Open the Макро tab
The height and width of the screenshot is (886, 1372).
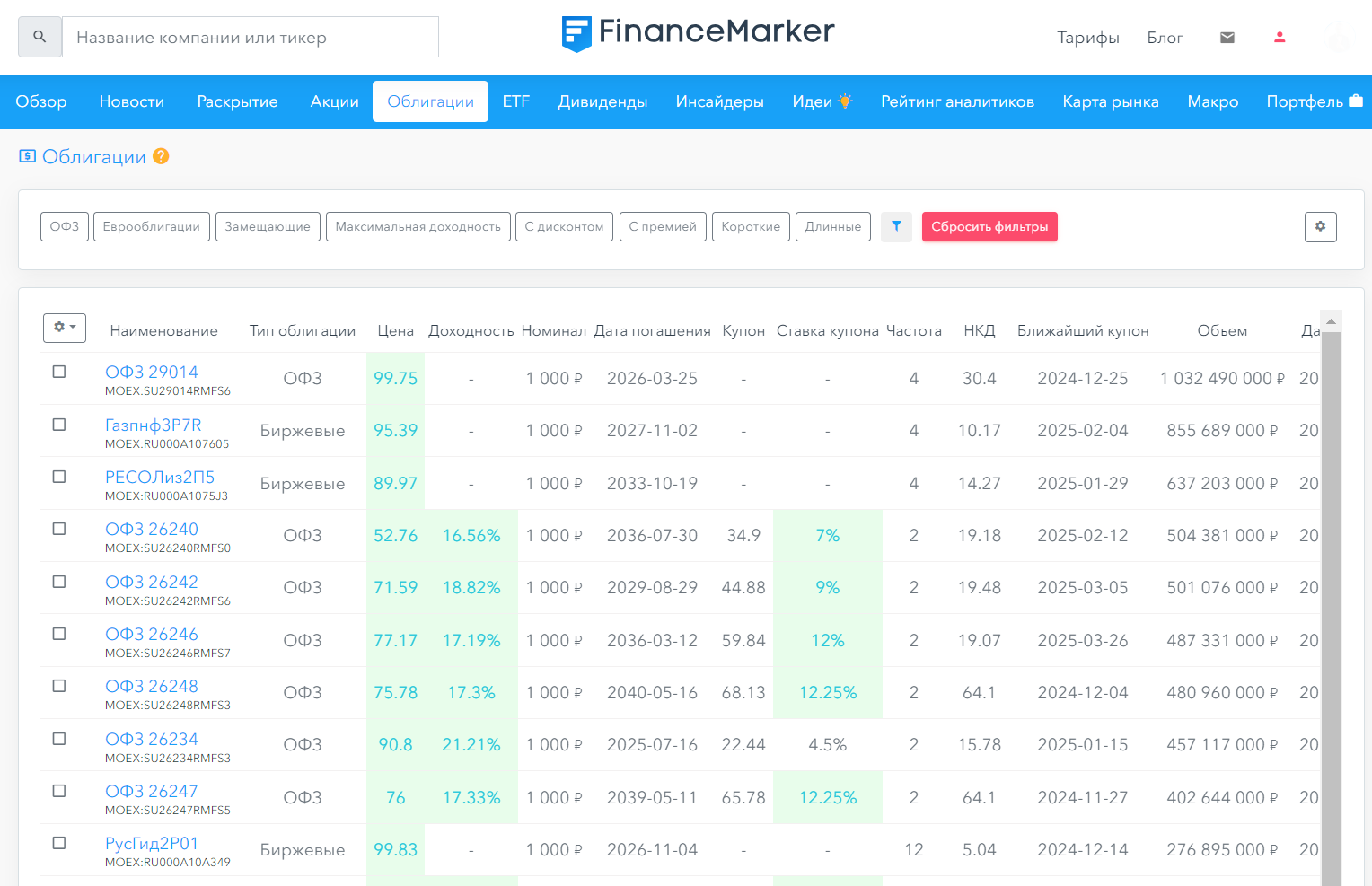pos(1212,101)
